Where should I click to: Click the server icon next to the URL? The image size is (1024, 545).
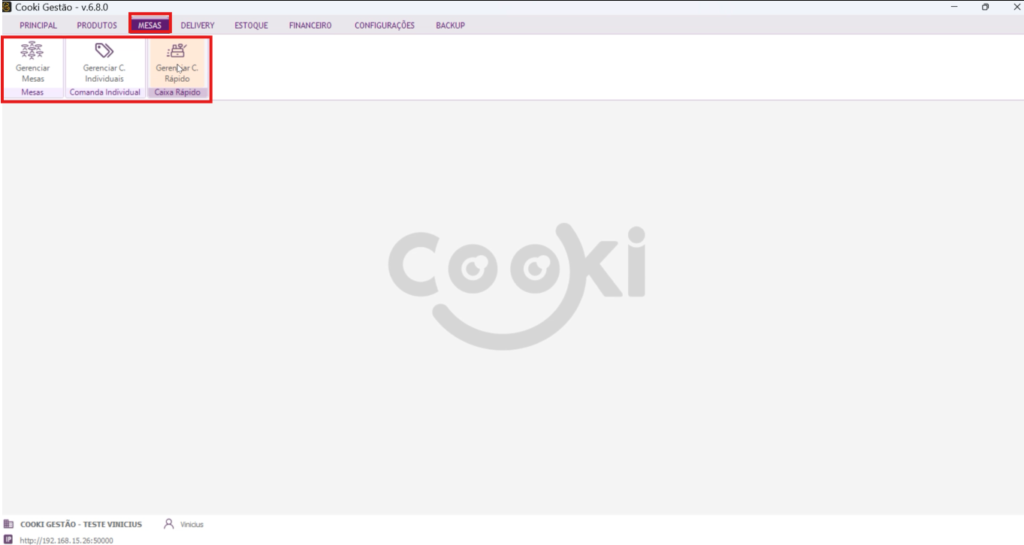click(9, 539)
